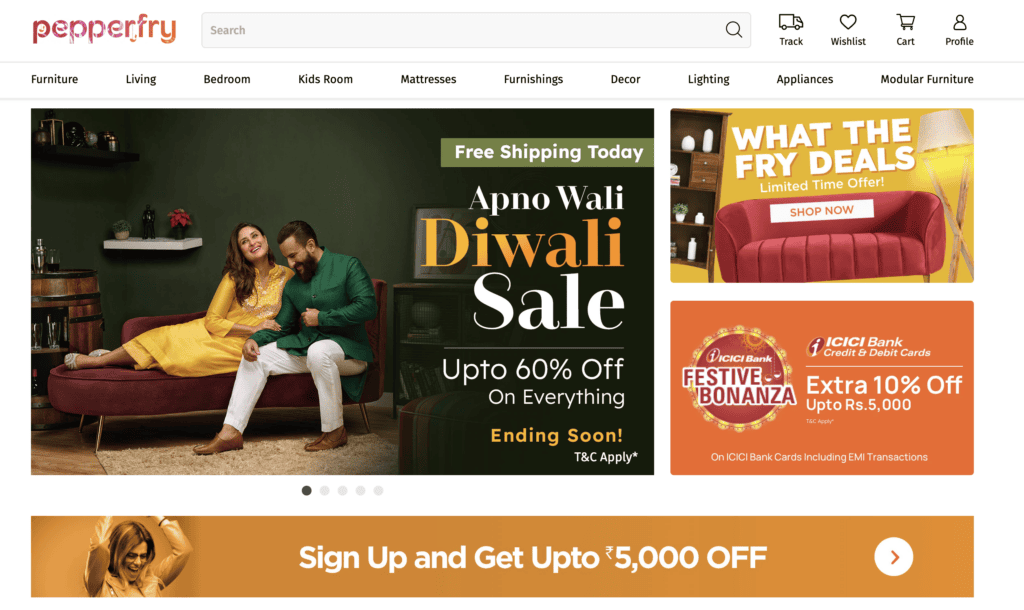Image resolution: width=1024 pixels, height=610 pixels.
Task: Expand the Modular Furniture menu
Action: [927, 79]
